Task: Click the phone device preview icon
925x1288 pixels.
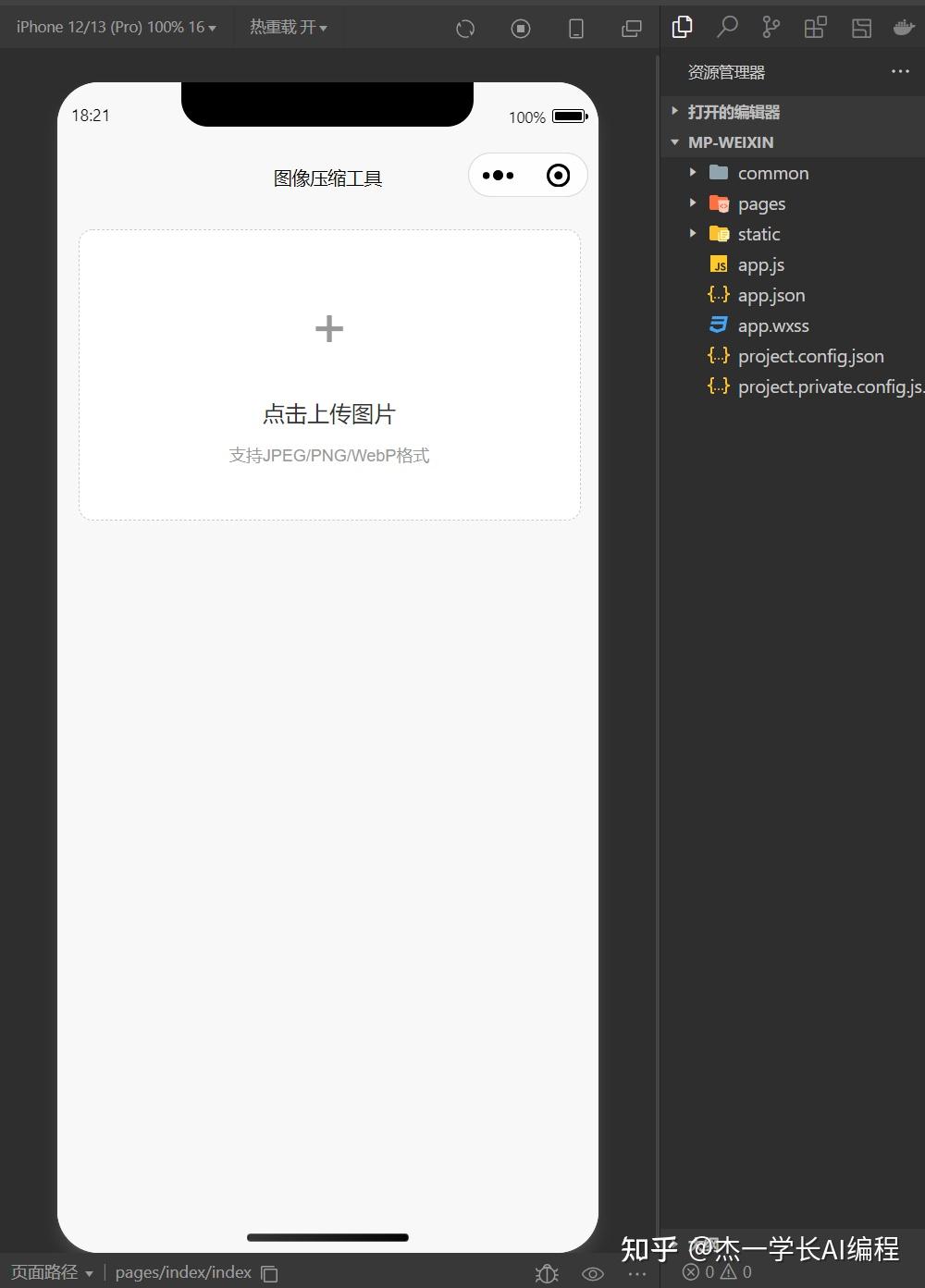Action: [x=576, y=29]
